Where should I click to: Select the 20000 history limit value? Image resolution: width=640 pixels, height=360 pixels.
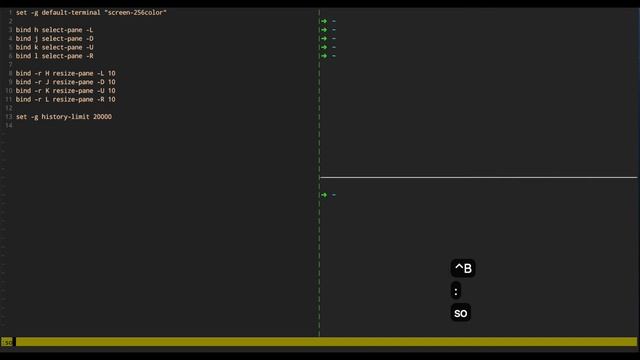click(x=102, y=117)
